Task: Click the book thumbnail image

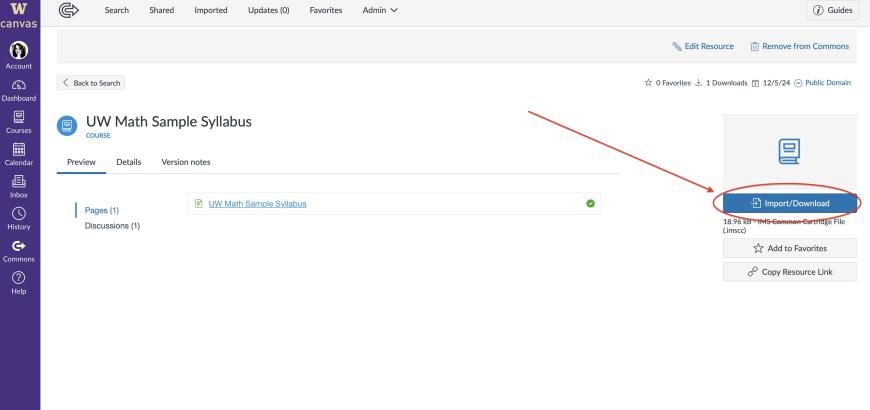Action: [789, 151]
